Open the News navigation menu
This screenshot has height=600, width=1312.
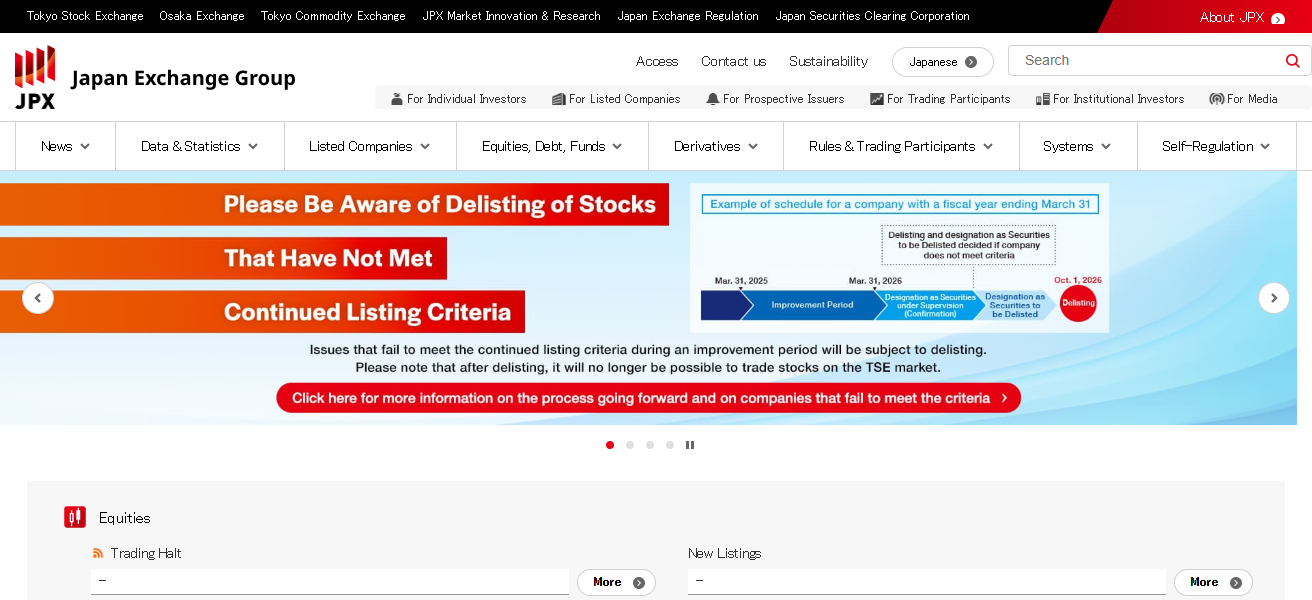click(65, 146)
